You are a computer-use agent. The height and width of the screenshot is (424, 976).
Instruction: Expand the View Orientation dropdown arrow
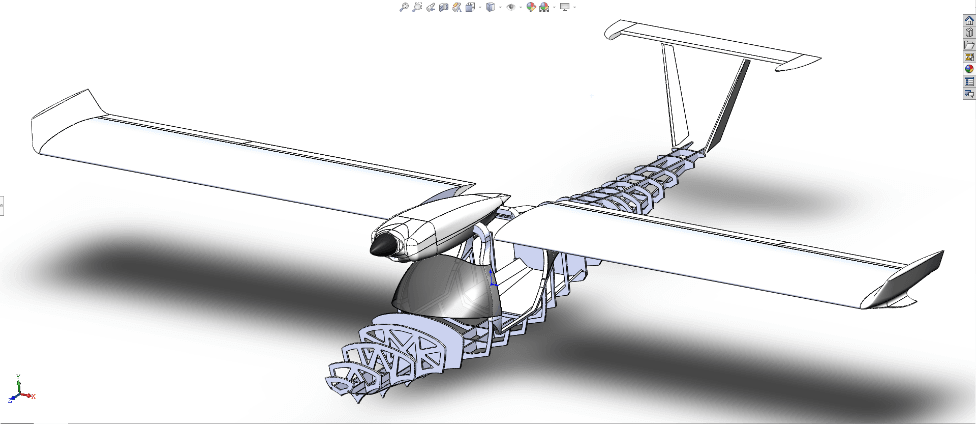coord(480,7)
